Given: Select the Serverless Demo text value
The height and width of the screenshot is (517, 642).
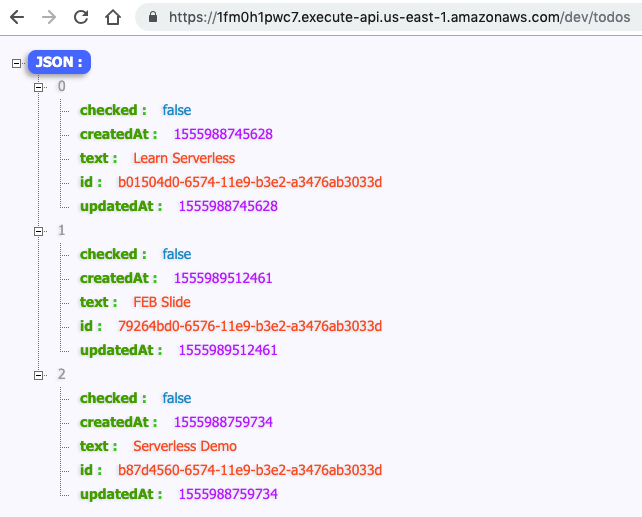Looking at the screenshot, I should [185, 446].
